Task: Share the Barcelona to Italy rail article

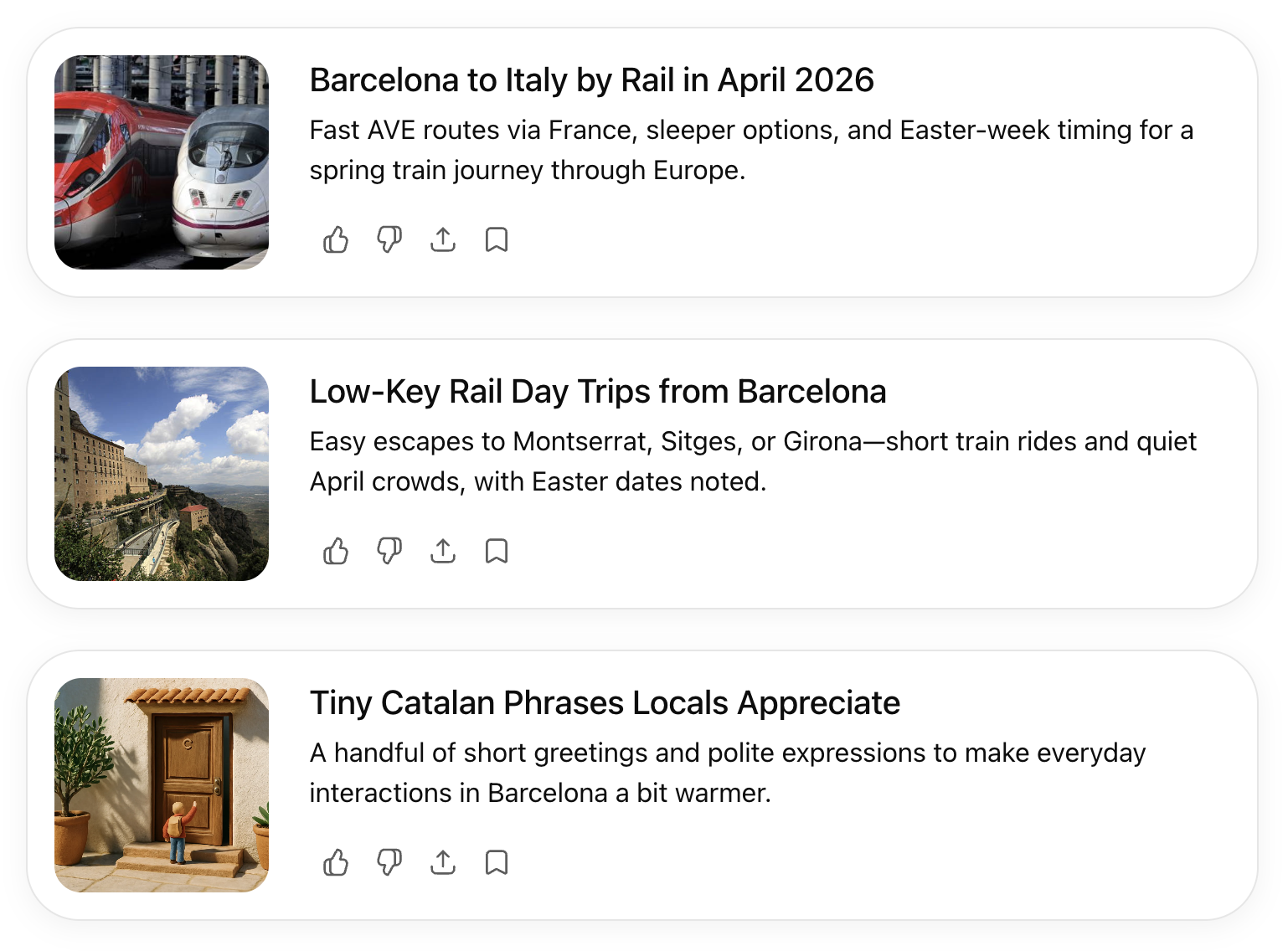Action: [443, 239]
